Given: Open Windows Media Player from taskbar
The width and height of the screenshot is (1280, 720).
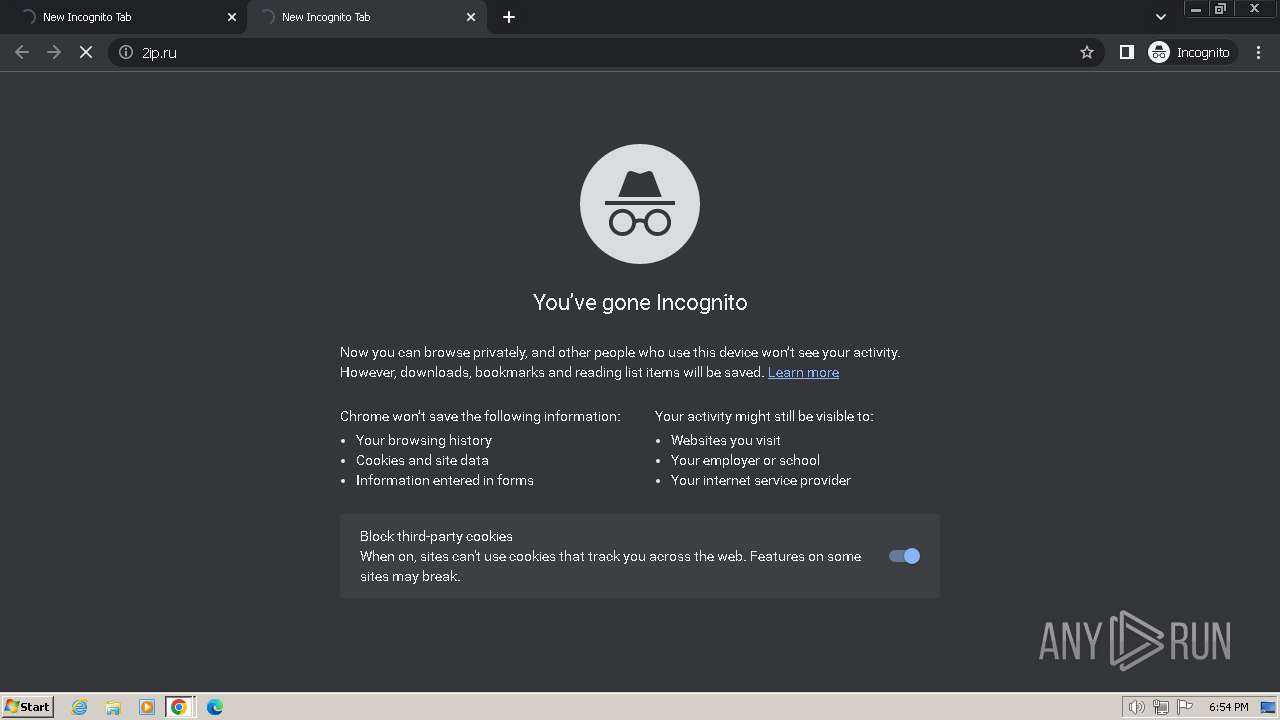Looking at the screenshot, I should 146,707.
